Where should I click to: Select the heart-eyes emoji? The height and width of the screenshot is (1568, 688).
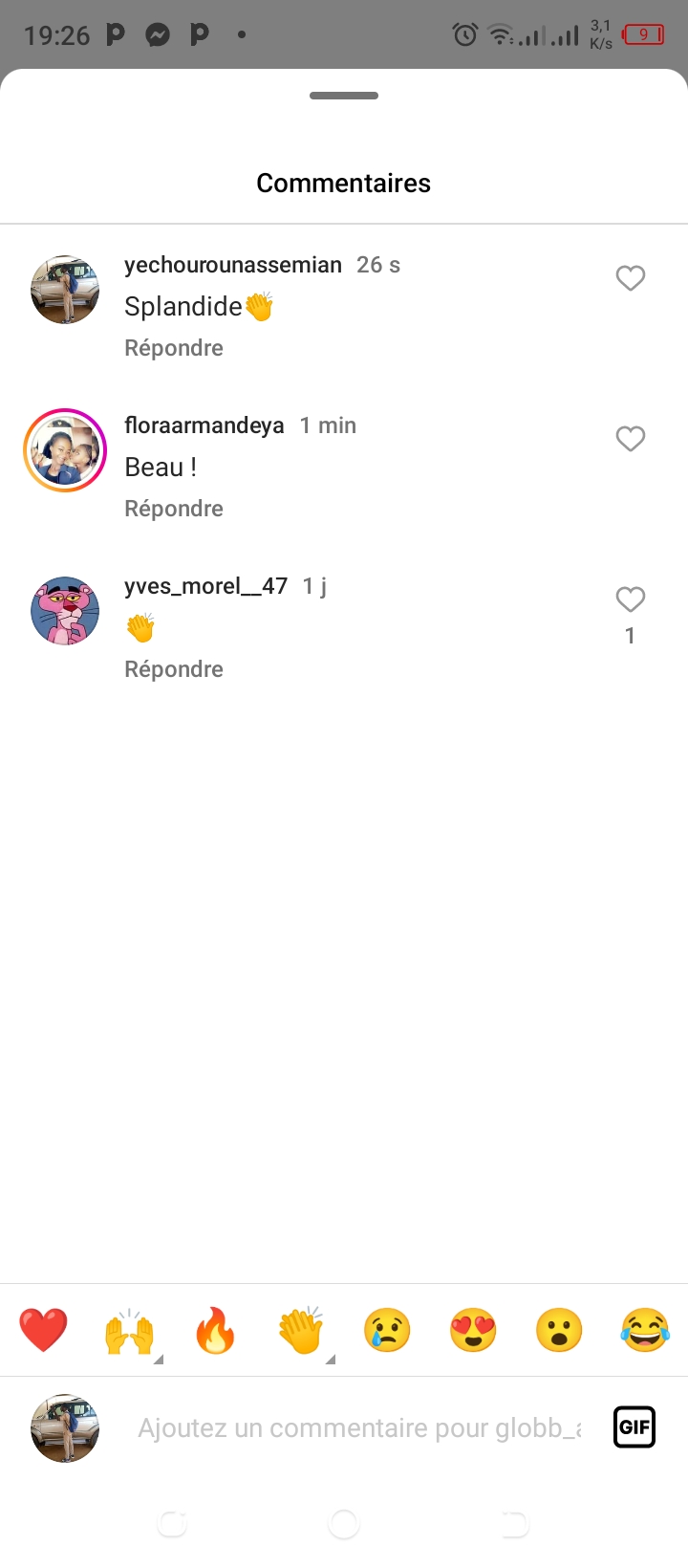click(x=473, y=1330)
